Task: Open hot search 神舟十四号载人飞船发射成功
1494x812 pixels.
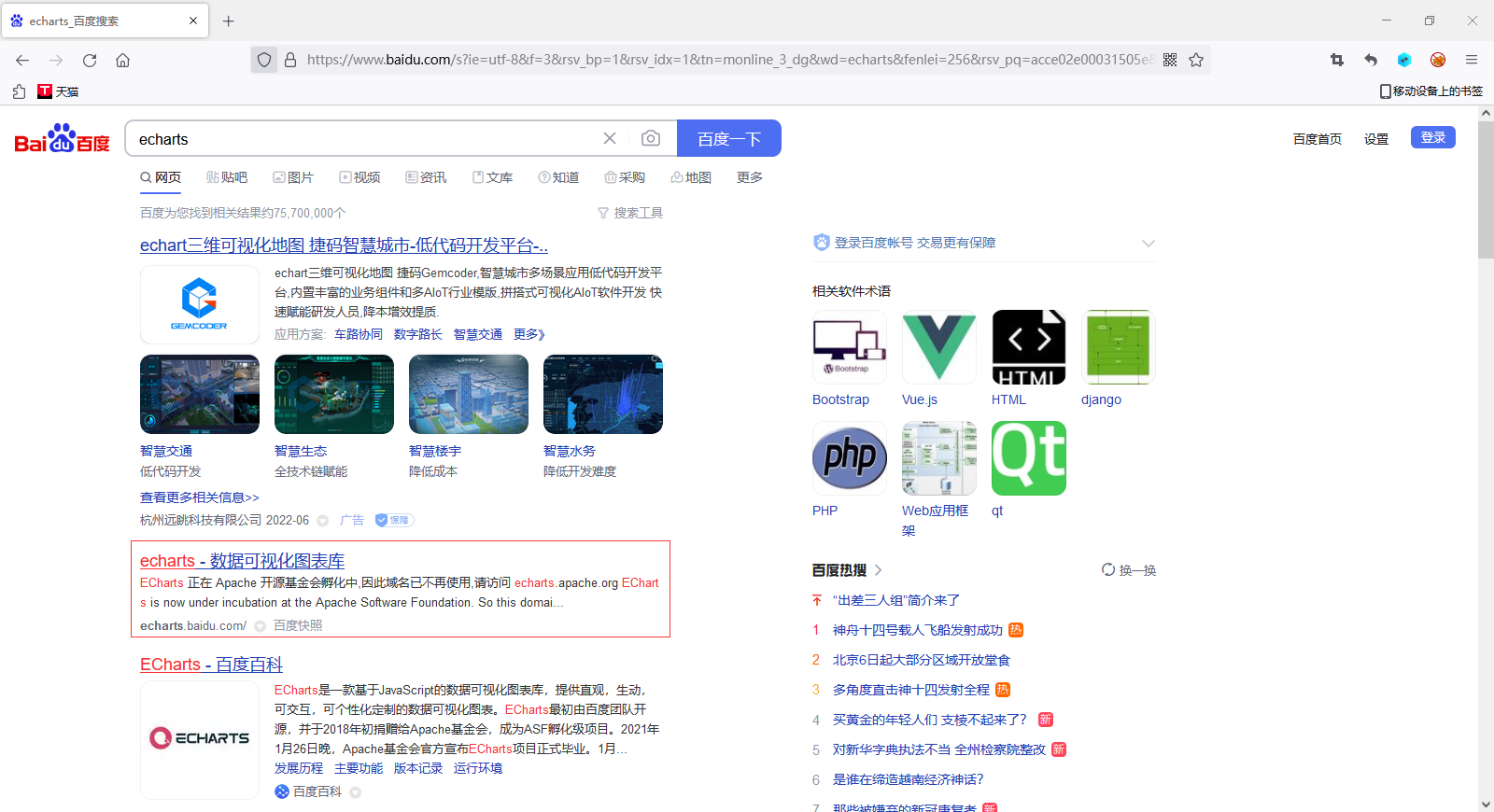Action: pyautogui.click(x=918, y=630)
